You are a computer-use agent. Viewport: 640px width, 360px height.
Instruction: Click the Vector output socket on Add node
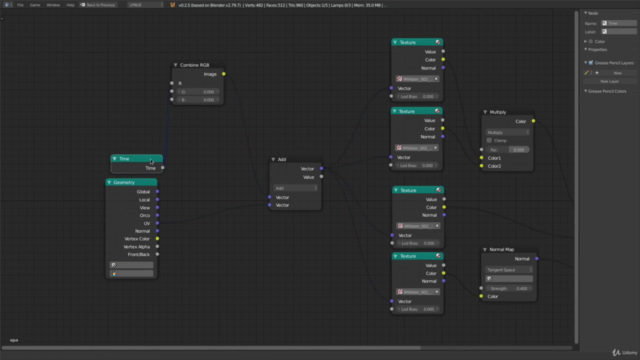(x=321, y=169)
